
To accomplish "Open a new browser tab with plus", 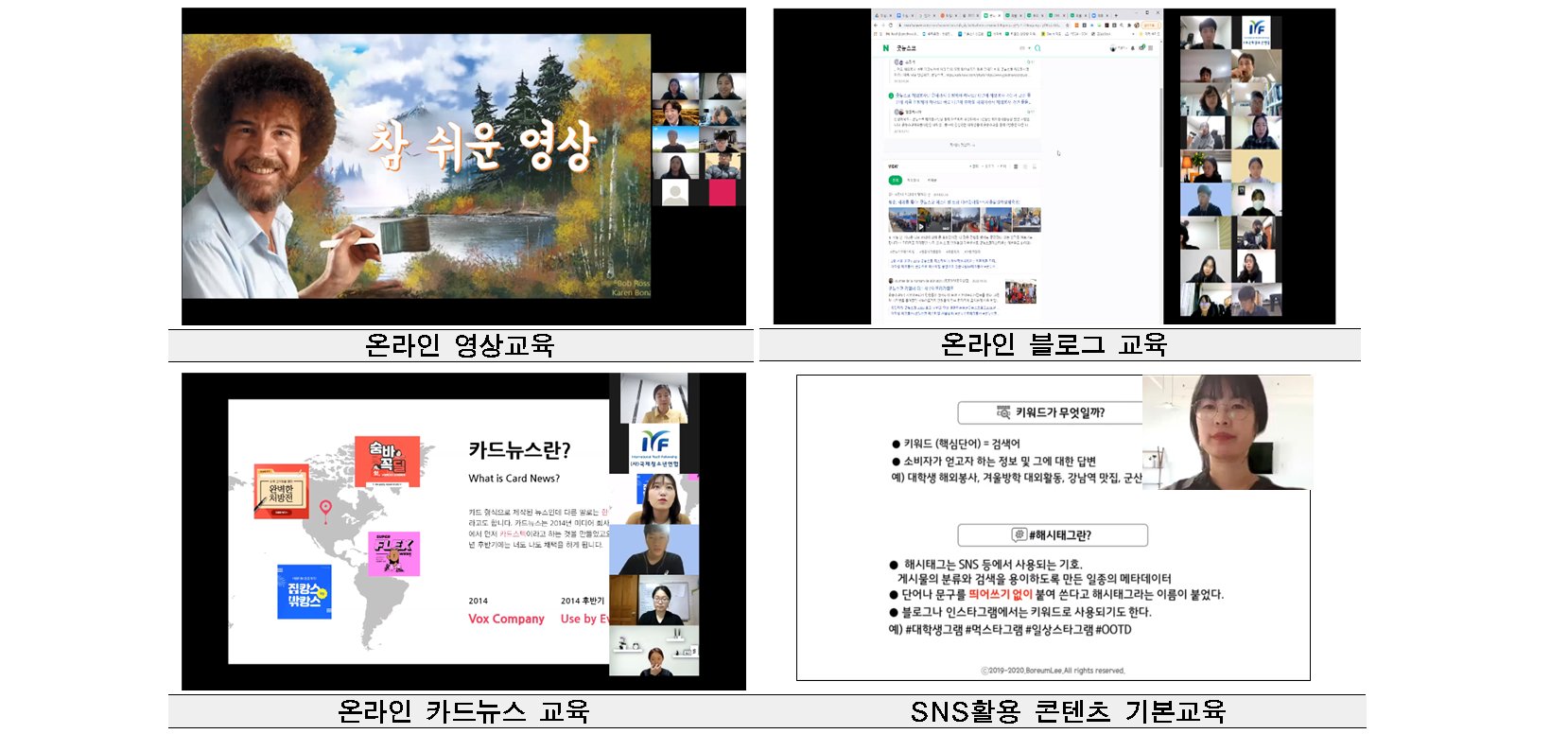I will click(x=1116, y=15).
